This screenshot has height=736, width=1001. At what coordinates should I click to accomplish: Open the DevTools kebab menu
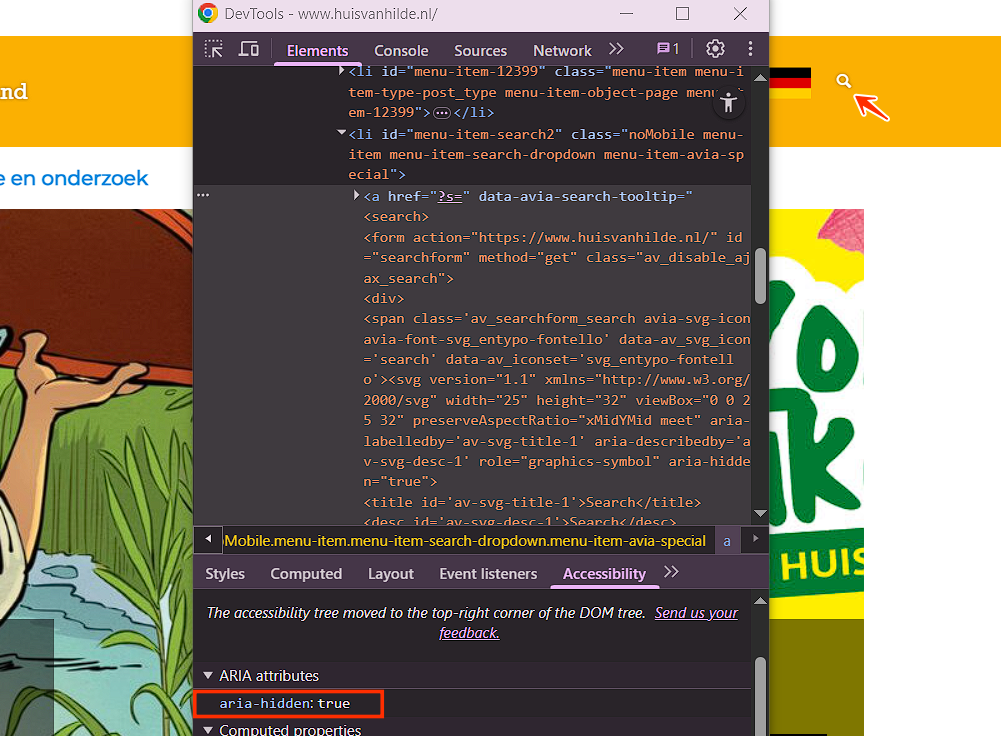click(x=750, y=49)
